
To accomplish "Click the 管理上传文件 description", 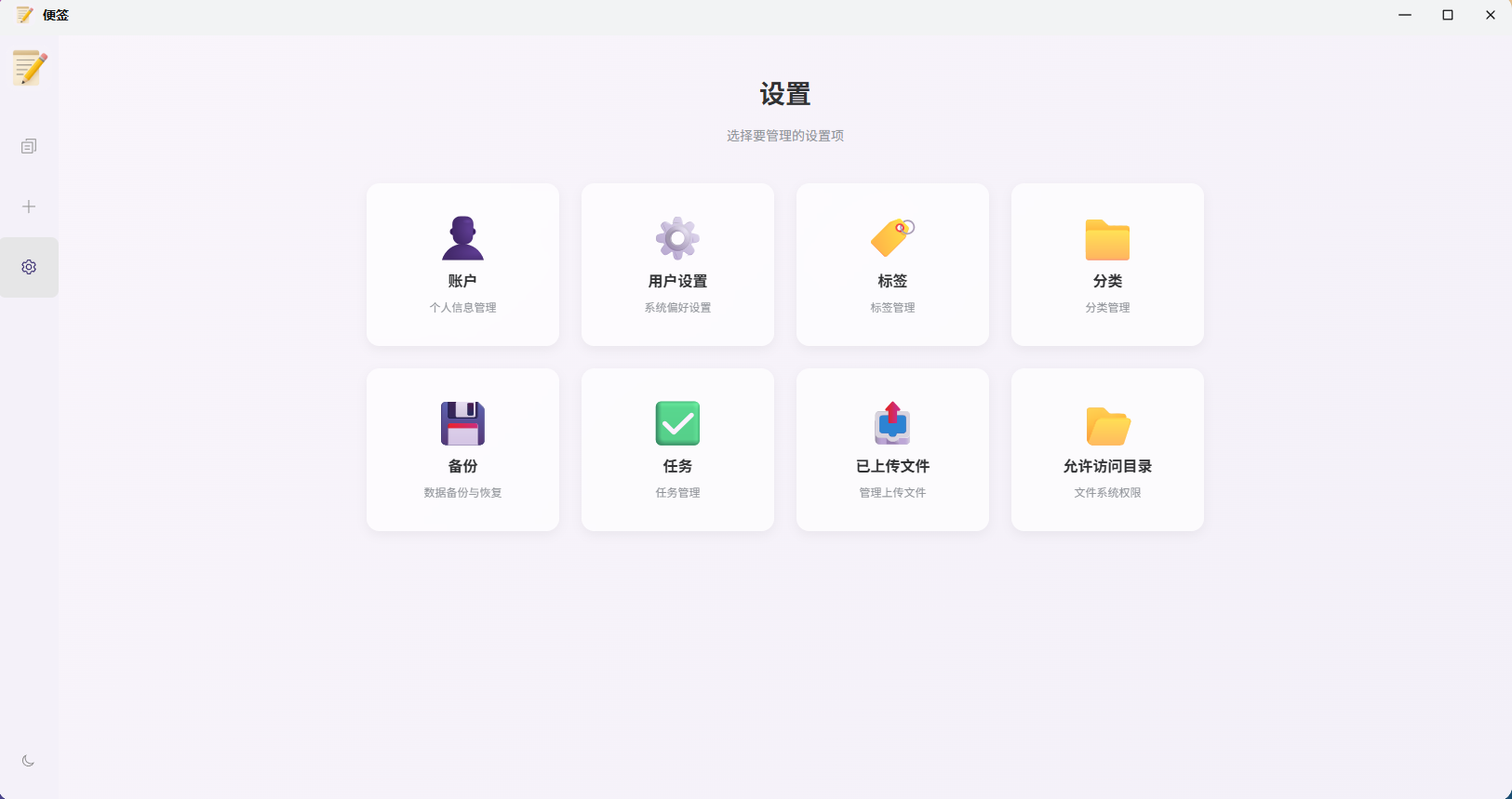I will tap(892, 493).
